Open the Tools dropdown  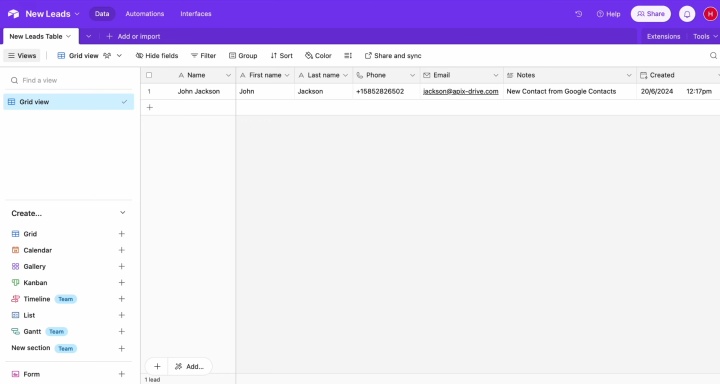(705, 36)
